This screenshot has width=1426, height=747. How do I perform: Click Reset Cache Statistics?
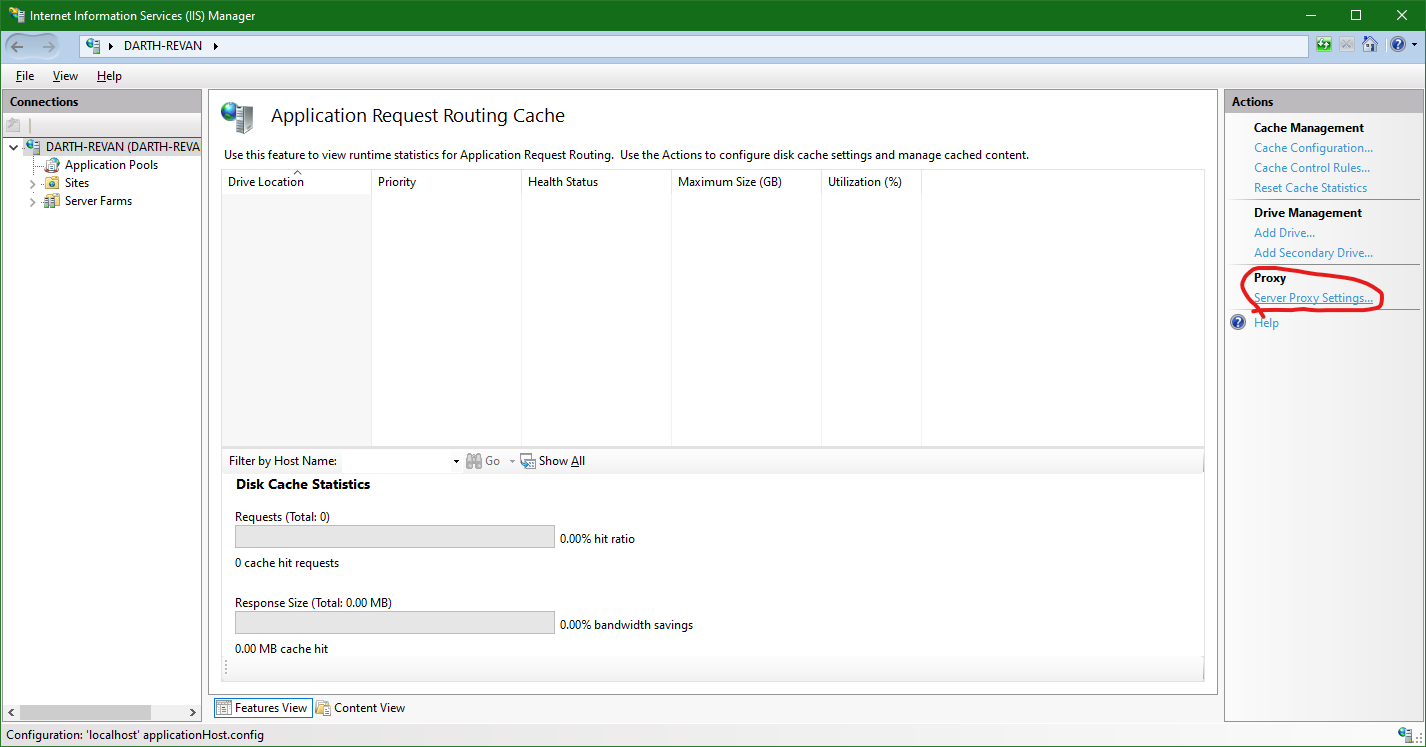click(x=1311, y=187)
